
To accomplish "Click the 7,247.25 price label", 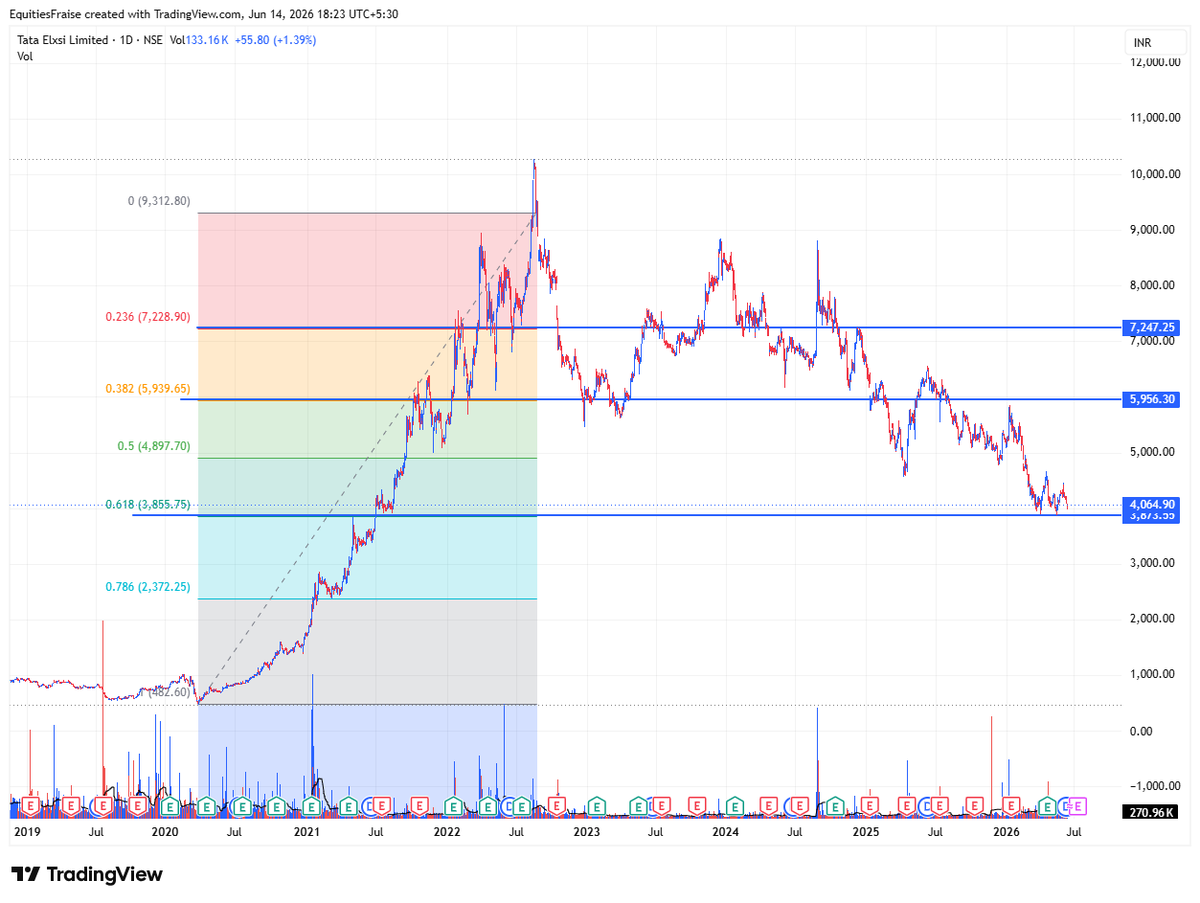I will pyautogui.click(x=1151, y=327).
